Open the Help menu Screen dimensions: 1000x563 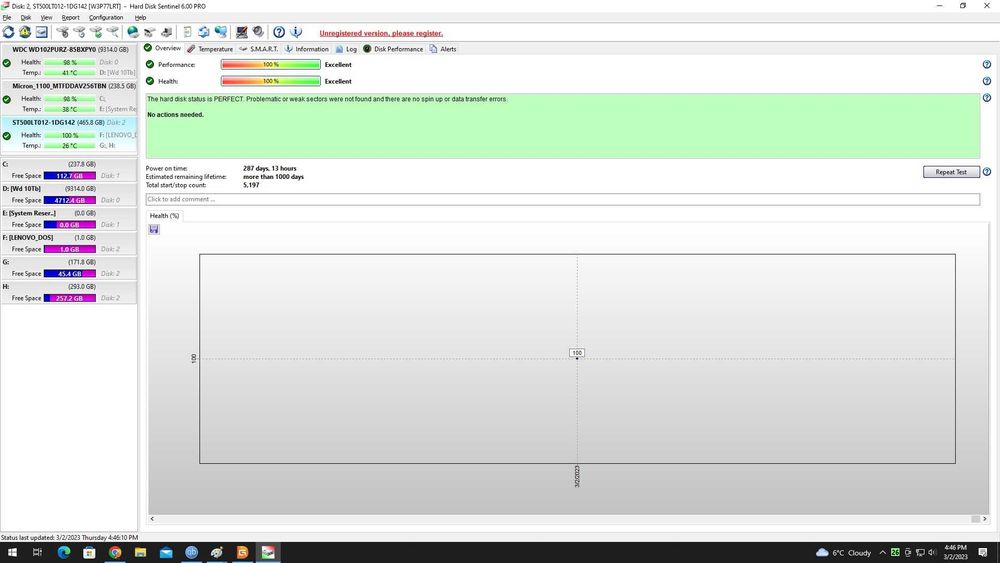[x=140, y=17]
